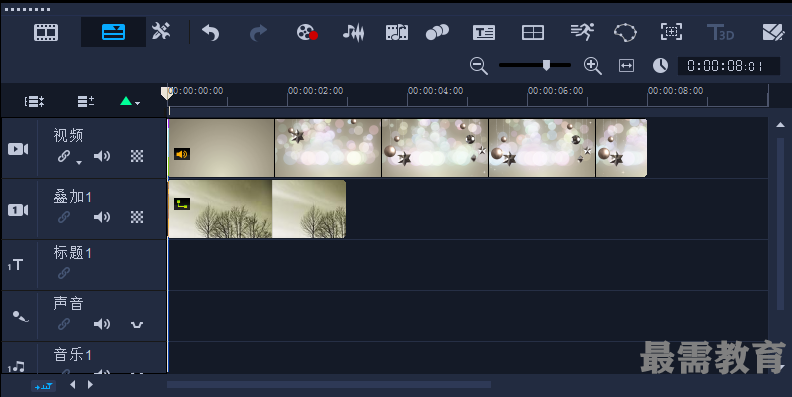The height and width of the screenshot is (397, 792).
Task: Click the playhead marker at 00:00:00:00
Action: point(166,93)
